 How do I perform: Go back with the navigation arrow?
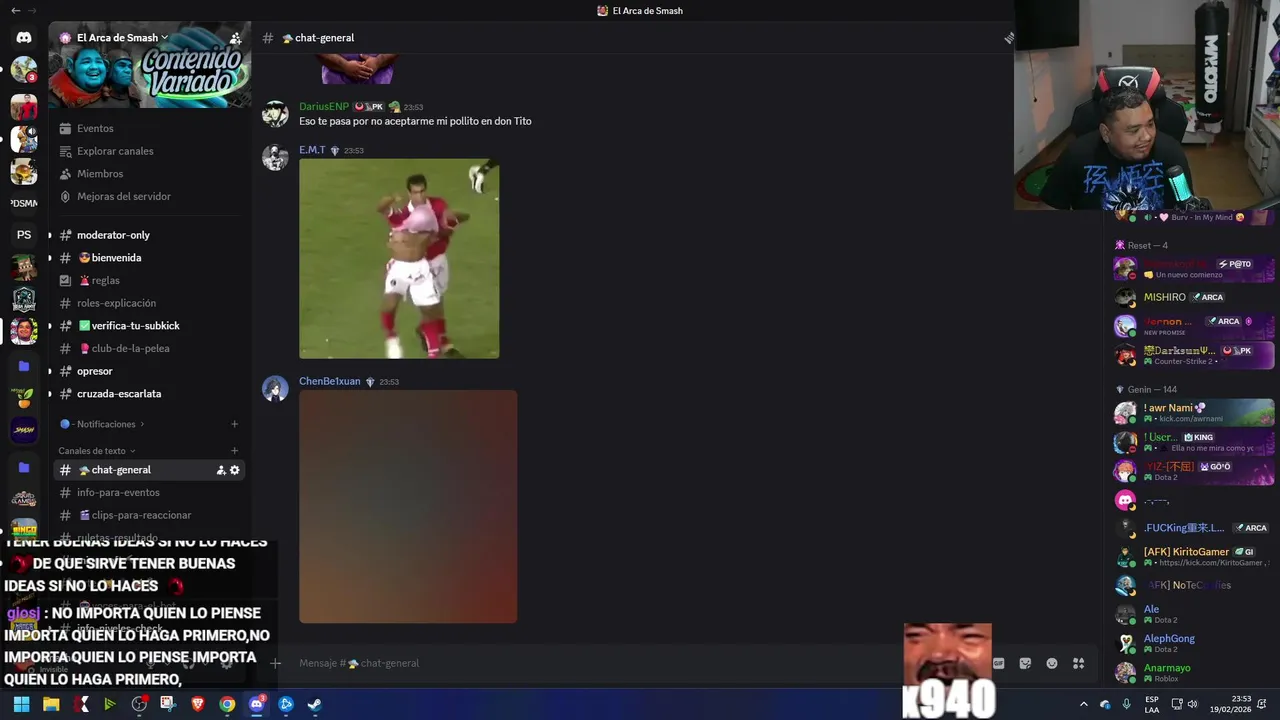pyautogui.click(x=15, y=11)
